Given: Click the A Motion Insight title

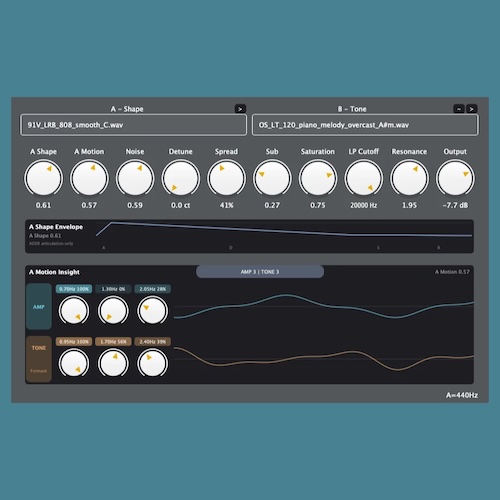Looking at the screenshot, I should click(x=54, y=272).
